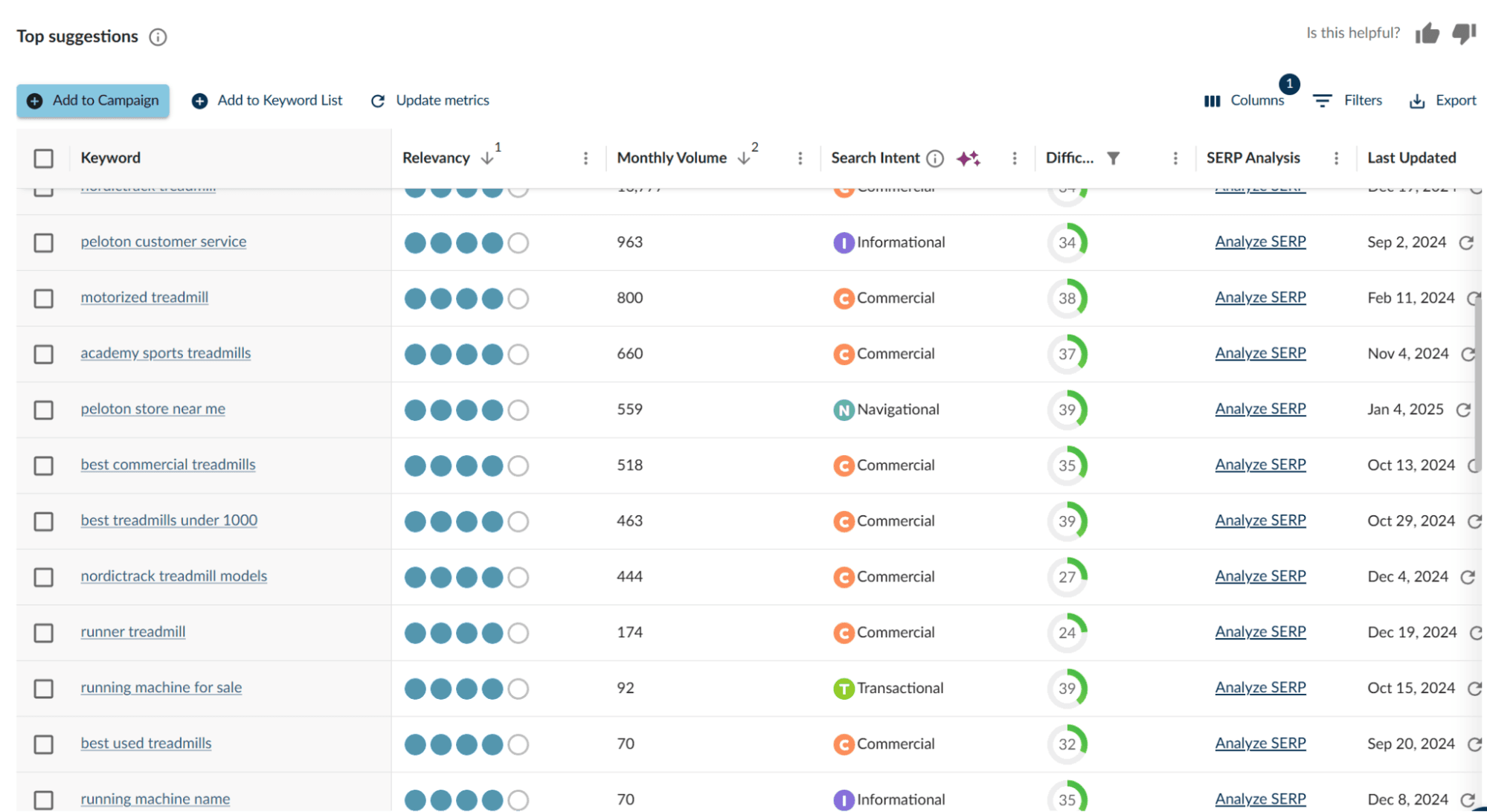Screen dimensions: 1487x812
Task: Refresh the peloton customer service row
Action: coord(1465,243)
